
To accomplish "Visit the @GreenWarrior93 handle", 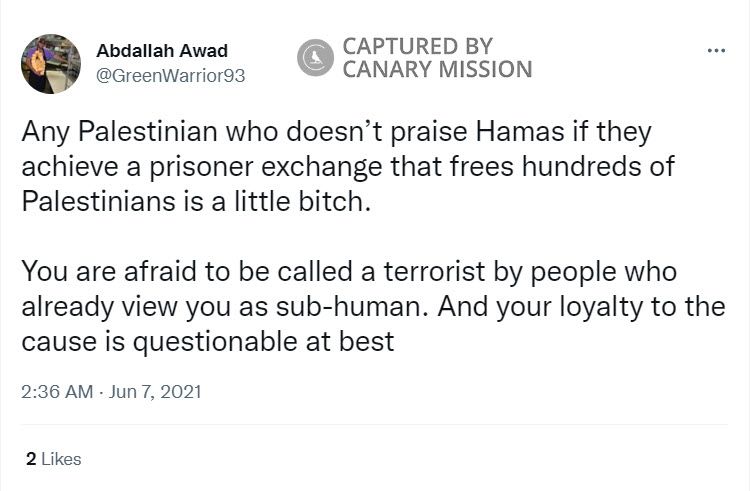I will (170, 75).
